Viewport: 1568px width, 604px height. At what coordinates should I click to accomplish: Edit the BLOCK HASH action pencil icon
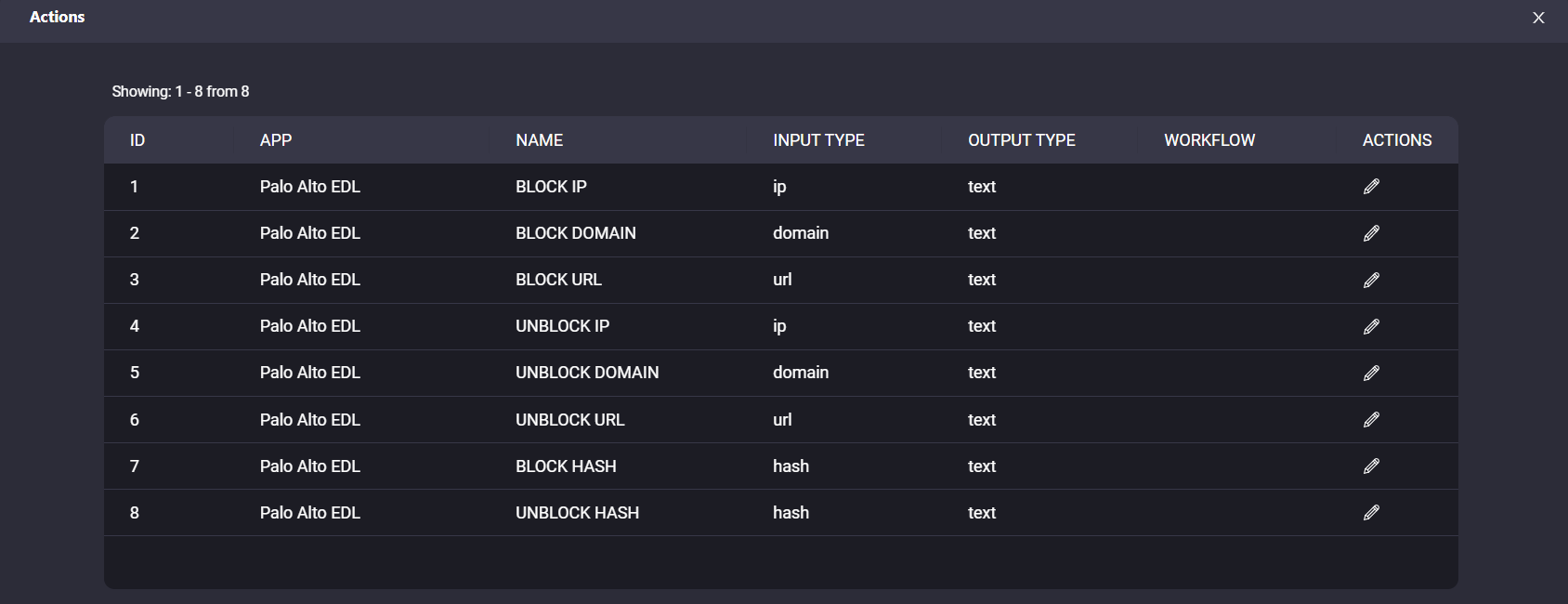tap(1371, 466)
